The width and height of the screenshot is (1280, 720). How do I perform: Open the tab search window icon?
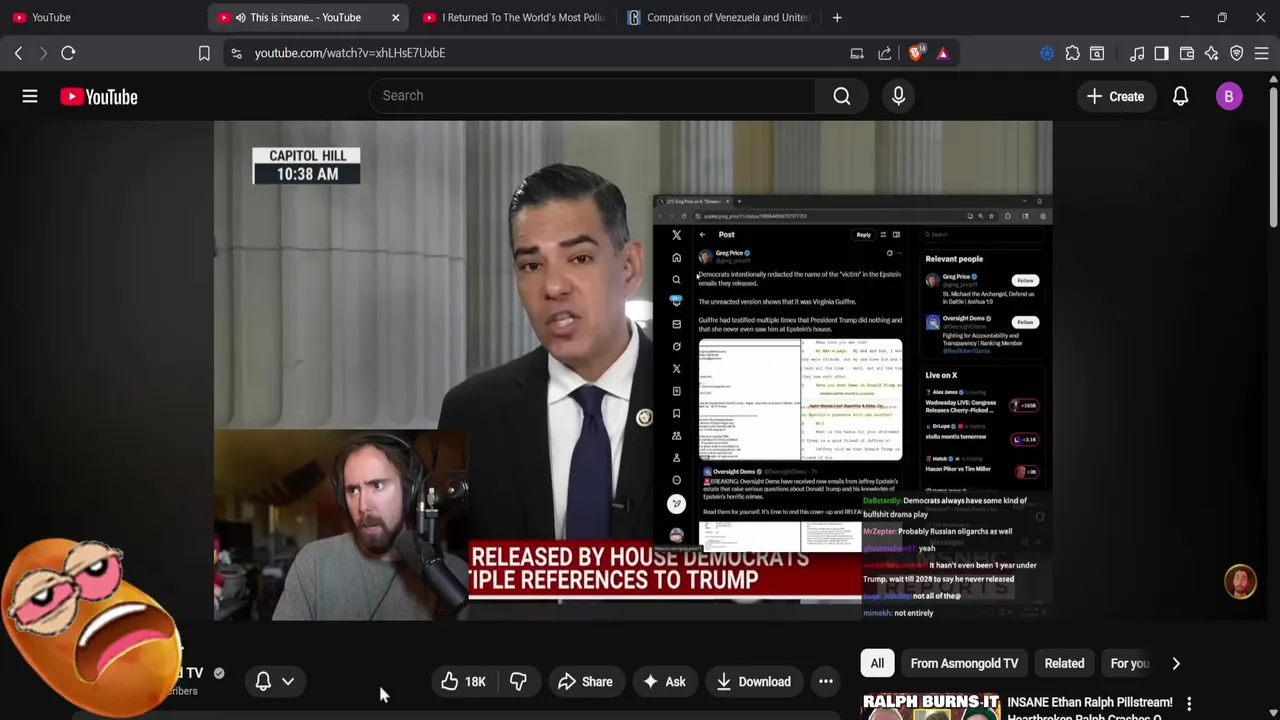[1097, 53]
